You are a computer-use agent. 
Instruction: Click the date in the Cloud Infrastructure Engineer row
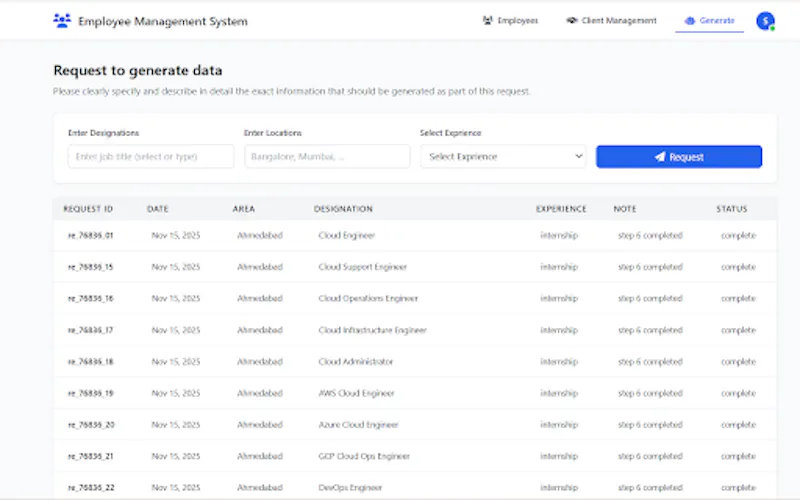click(176, 330)
